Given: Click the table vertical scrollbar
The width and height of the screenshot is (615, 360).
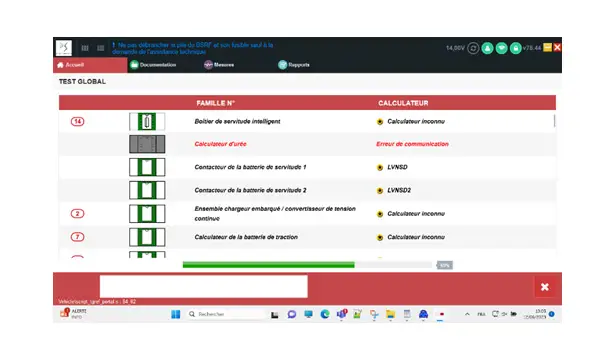Looking at the screenshot, I should (x=554, y=121).
